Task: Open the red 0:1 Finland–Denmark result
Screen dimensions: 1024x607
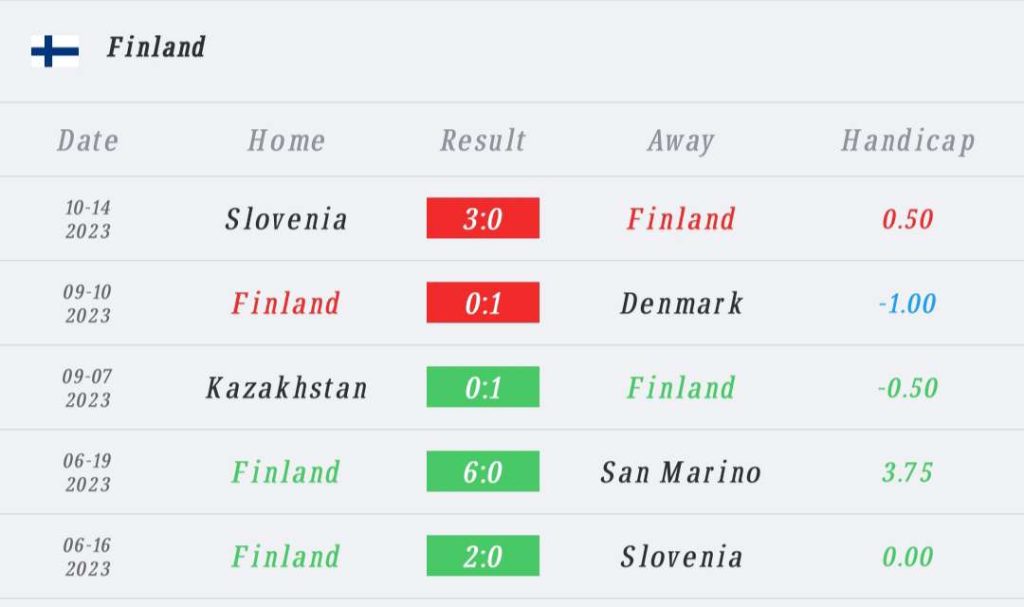Action: click(483, 303)
